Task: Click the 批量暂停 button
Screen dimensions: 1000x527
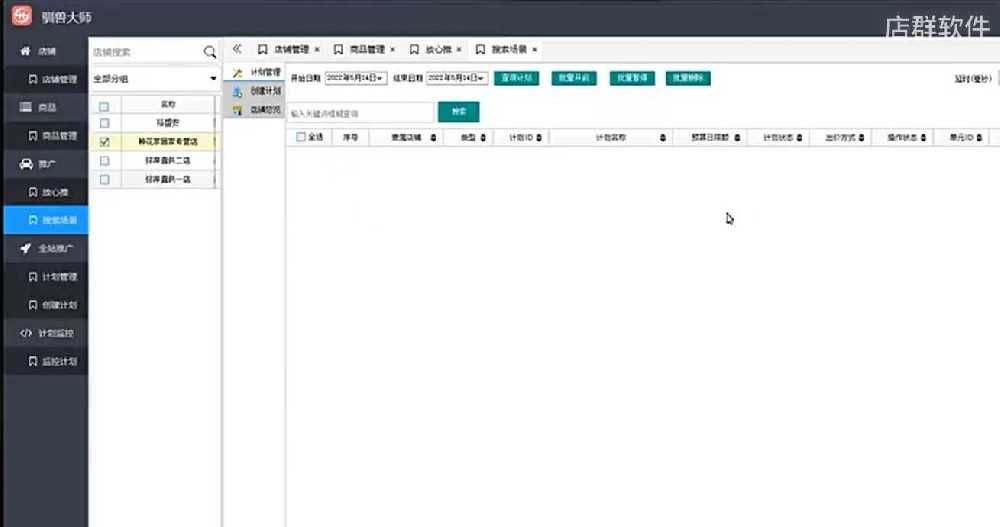Action: (631, 78)
